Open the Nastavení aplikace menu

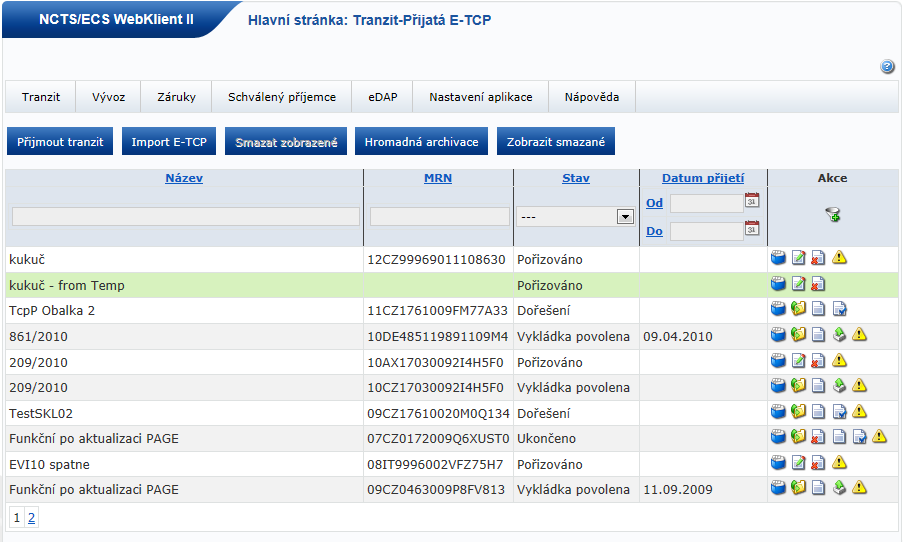[x=480, y=97]
